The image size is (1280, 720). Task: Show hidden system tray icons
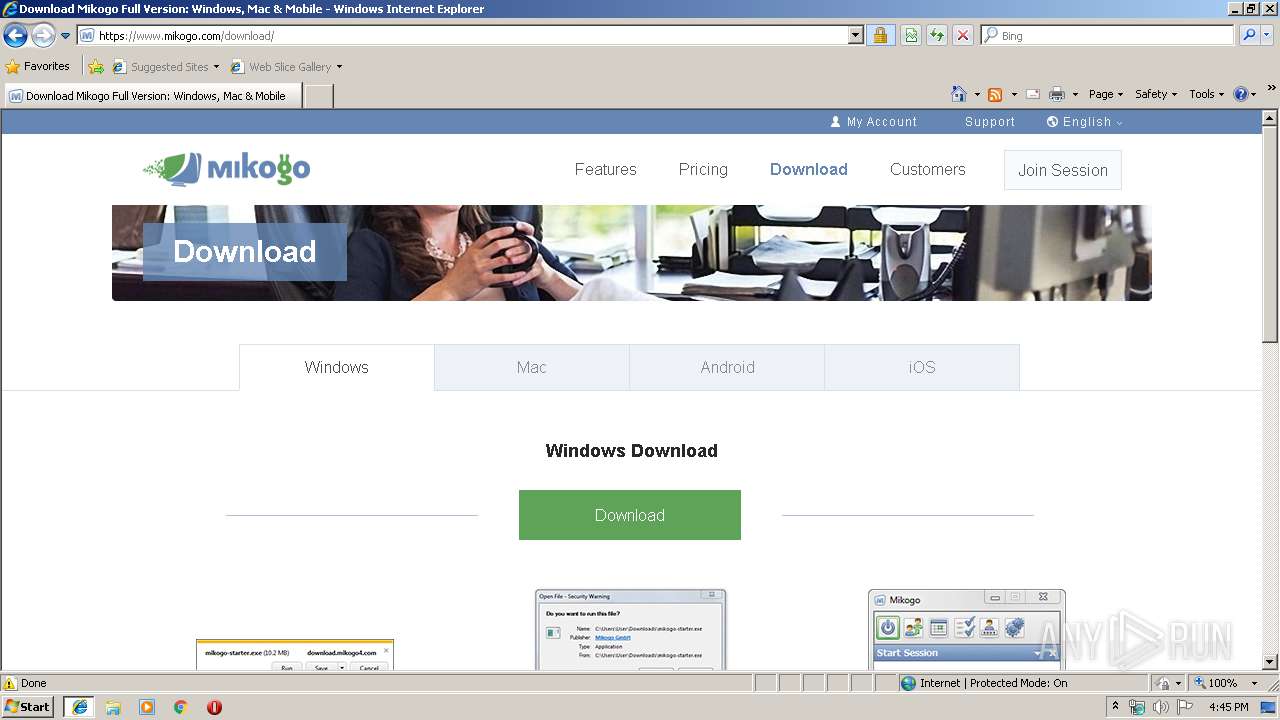[1115, 706]
